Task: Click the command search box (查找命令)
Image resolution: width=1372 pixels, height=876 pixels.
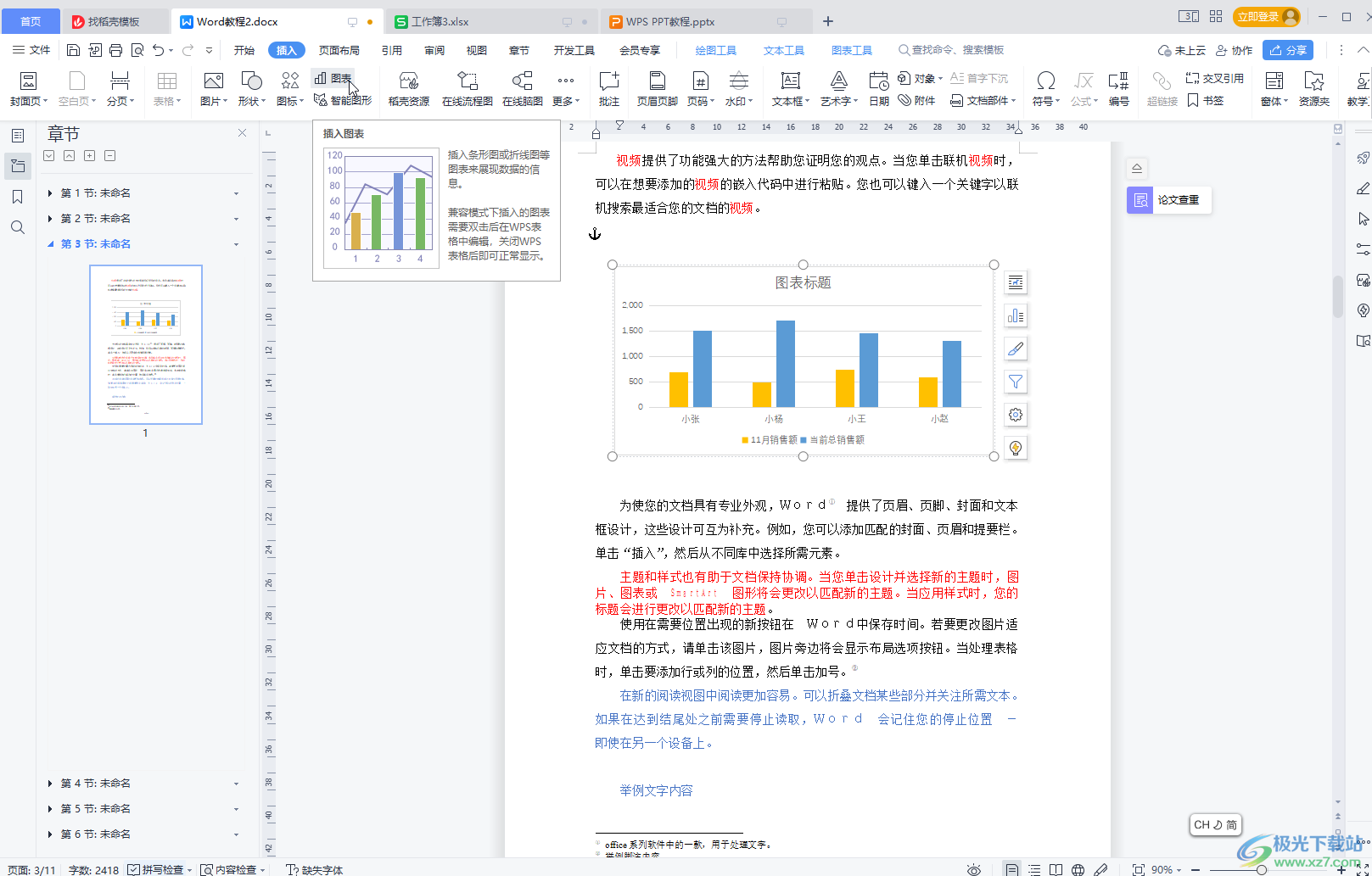Action: coord(951,50)
